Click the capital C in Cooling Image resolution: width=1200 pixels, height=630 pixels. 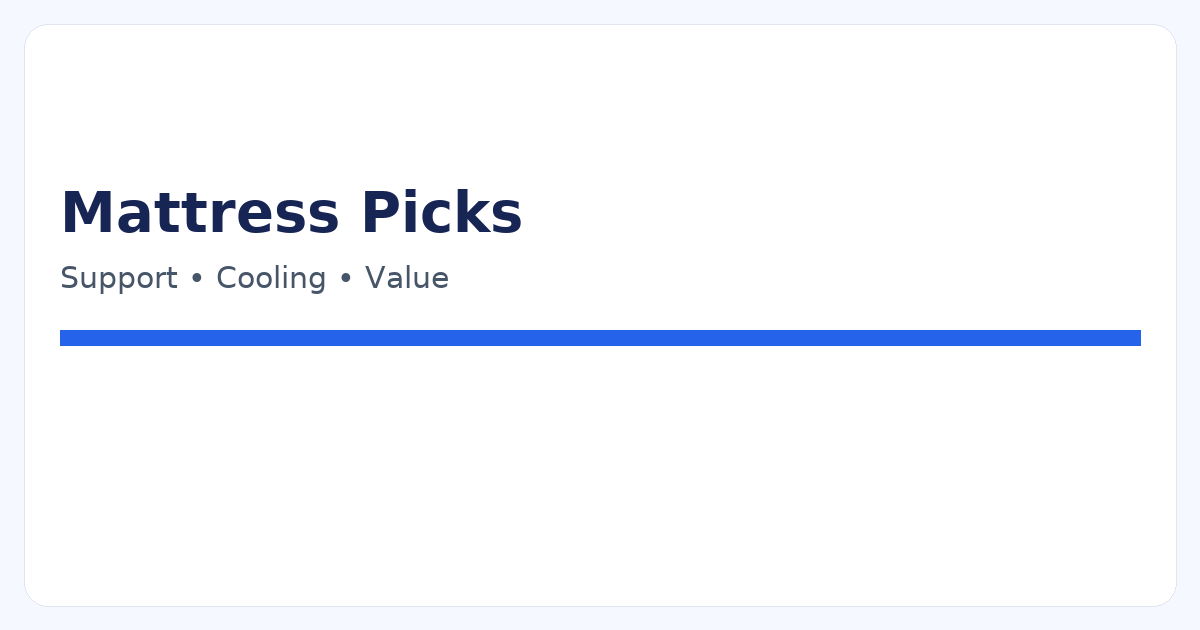coord(226,278)
